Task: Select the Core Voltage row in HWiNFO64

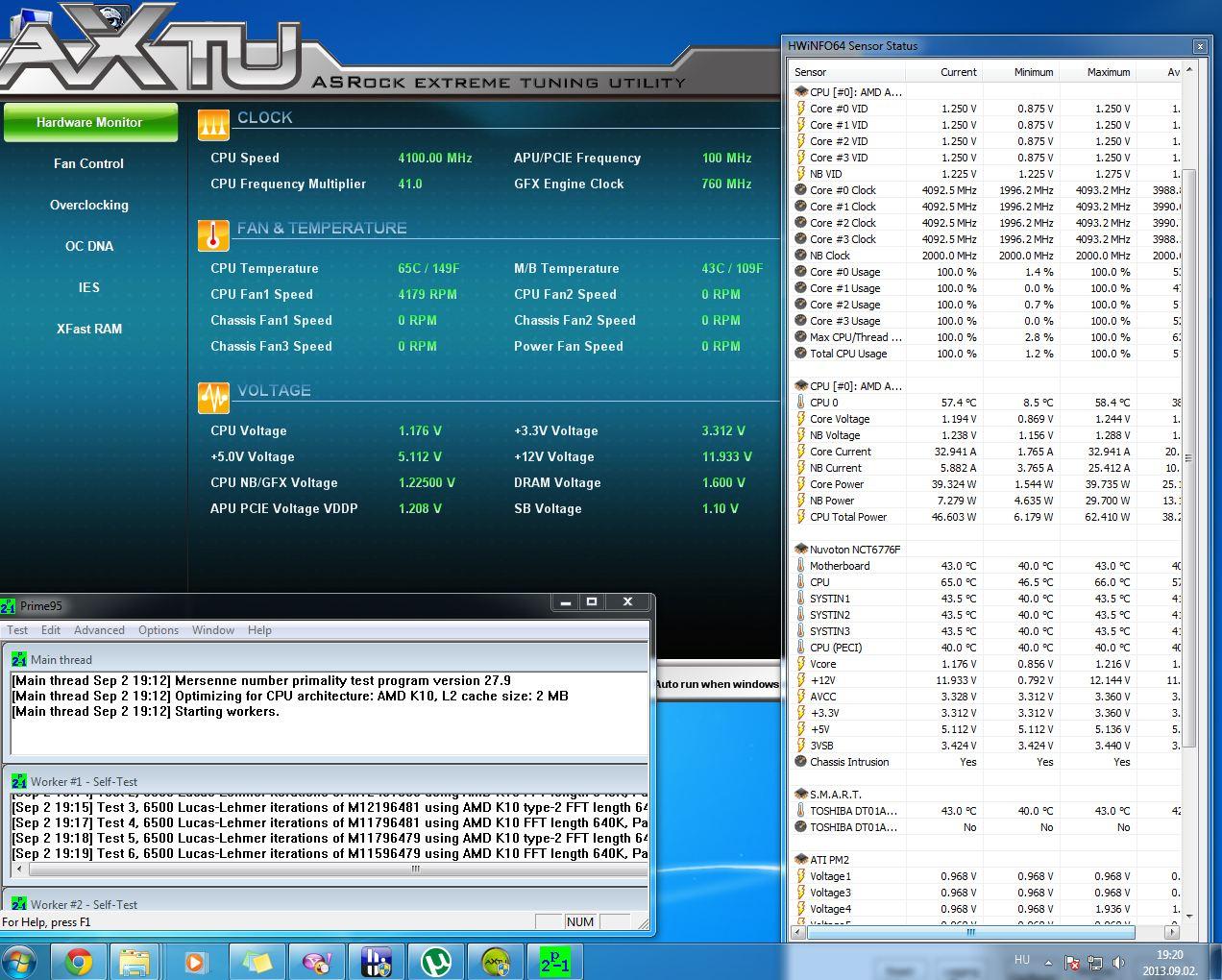Action: pos(986,419)
